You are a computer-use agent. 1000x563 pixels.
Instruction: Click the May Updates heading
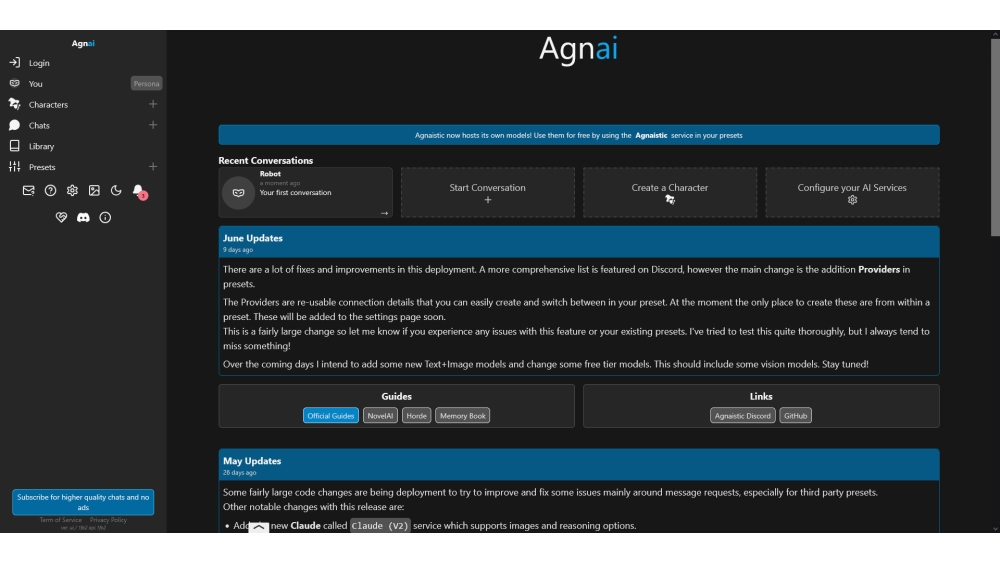tap(252, 460)
